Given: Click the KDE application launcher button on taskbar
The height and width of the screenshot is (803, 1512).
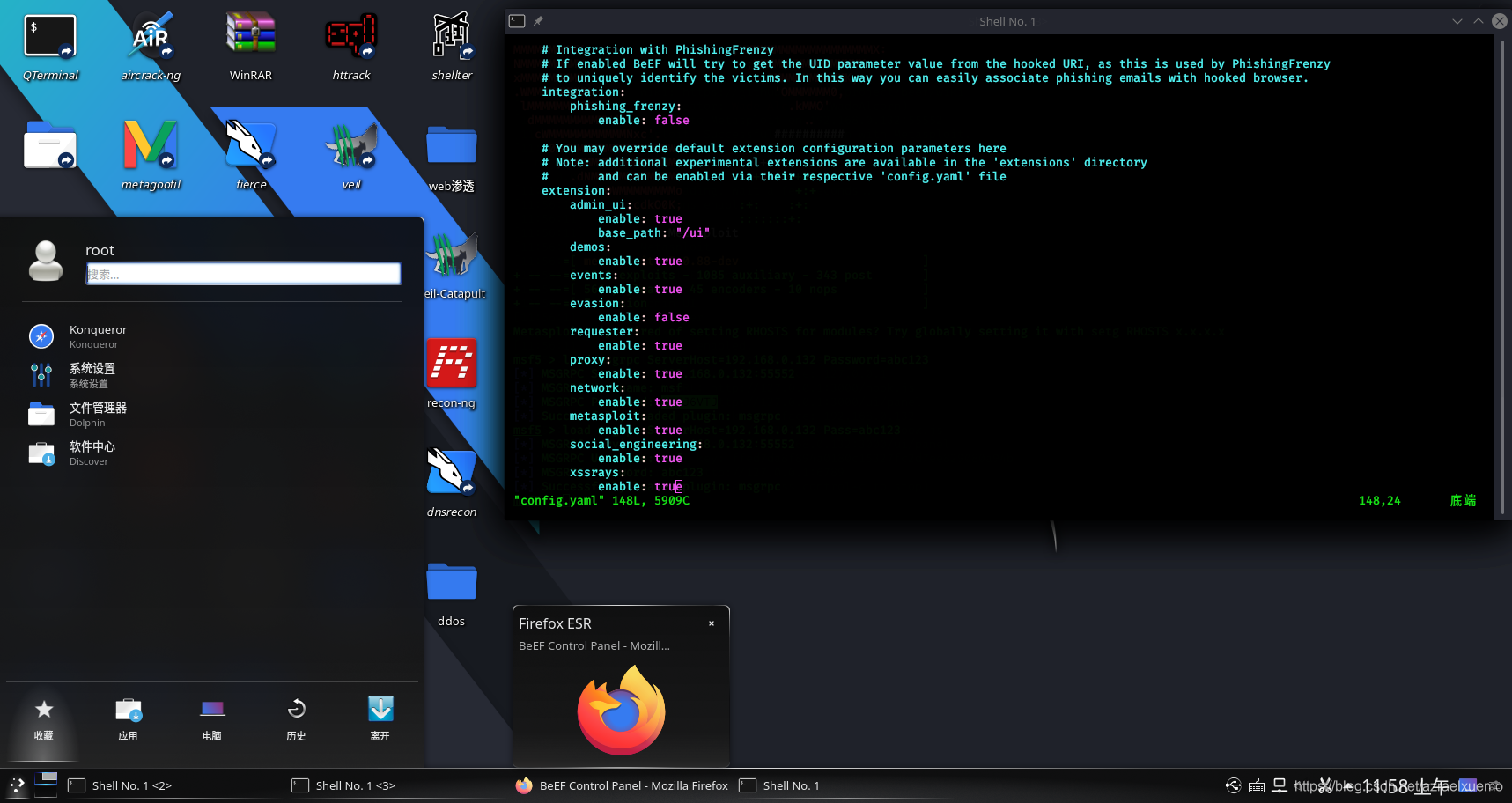Looking at the screenshot, I should coord(17,785).
